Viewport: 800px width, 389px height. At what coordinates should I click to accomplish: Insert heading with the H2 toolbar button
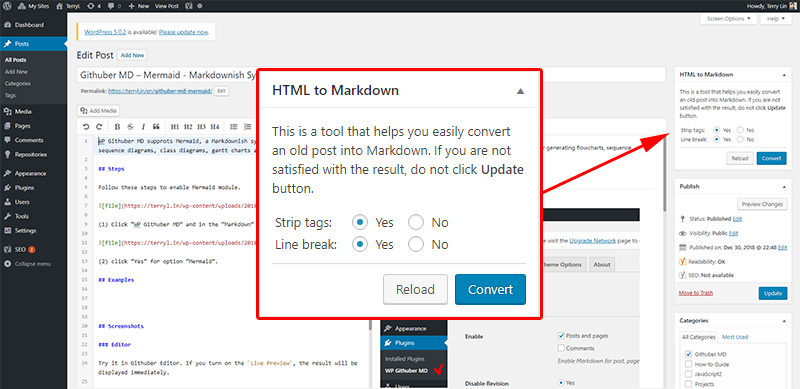pos(188,127)
